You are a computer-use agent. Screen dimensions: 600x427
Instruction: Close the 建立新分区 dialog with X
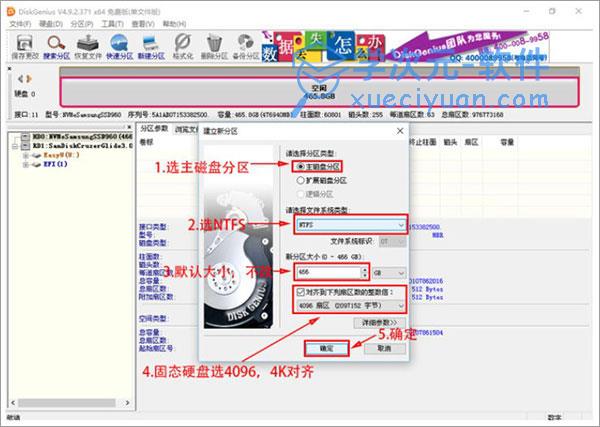coord(400,131)
